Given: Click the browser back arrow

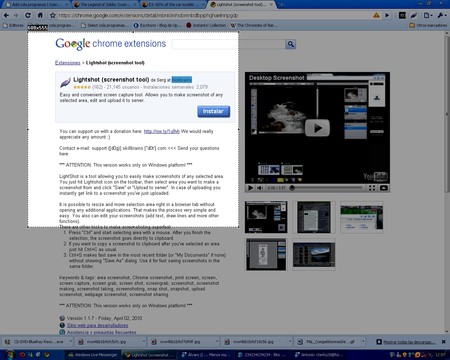Looking at the screenshot, I should 6,15.
